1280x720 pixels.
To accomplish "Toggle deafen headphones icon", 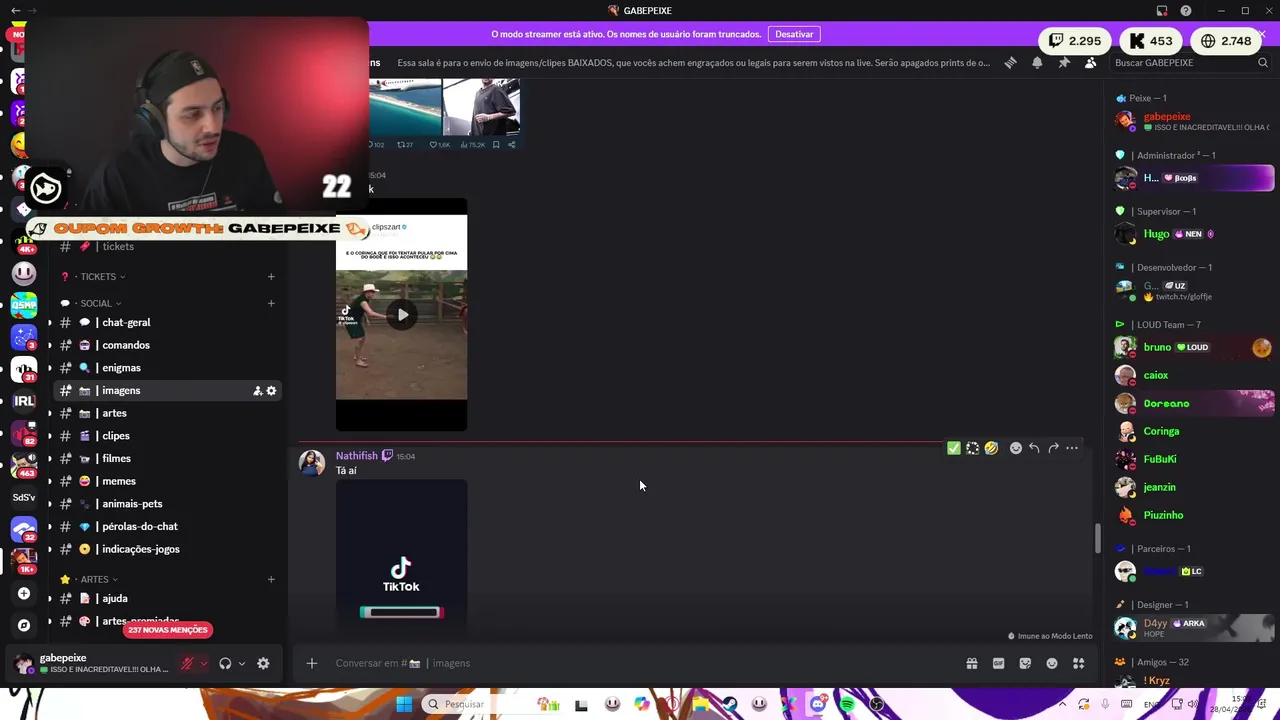I will 225,663.
